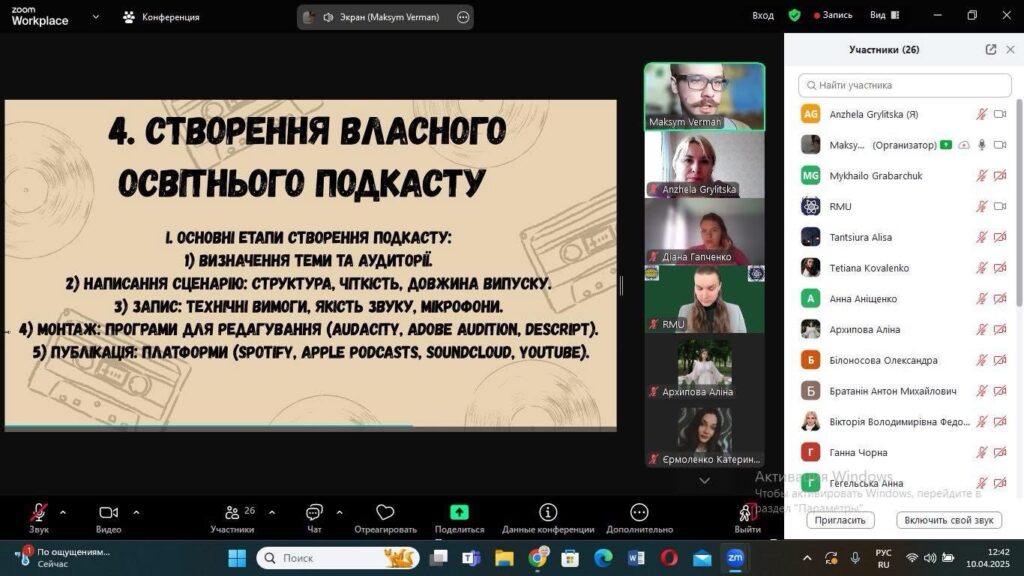Click the Пригласить button
The image size is (1024, 576).
tap(840, 520)
